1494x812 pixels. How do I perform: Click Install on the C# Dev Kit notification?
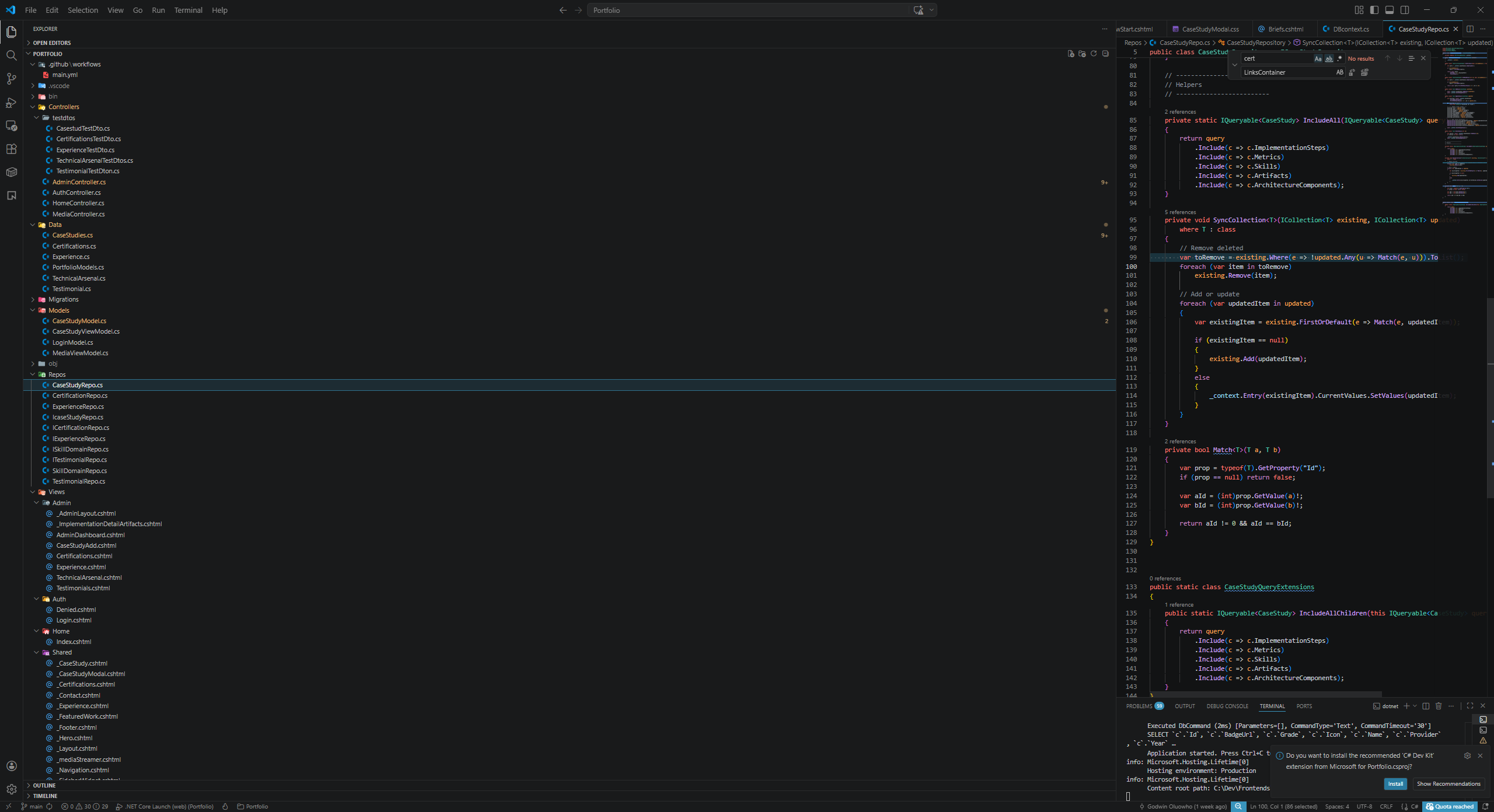tap(1395, 784)
